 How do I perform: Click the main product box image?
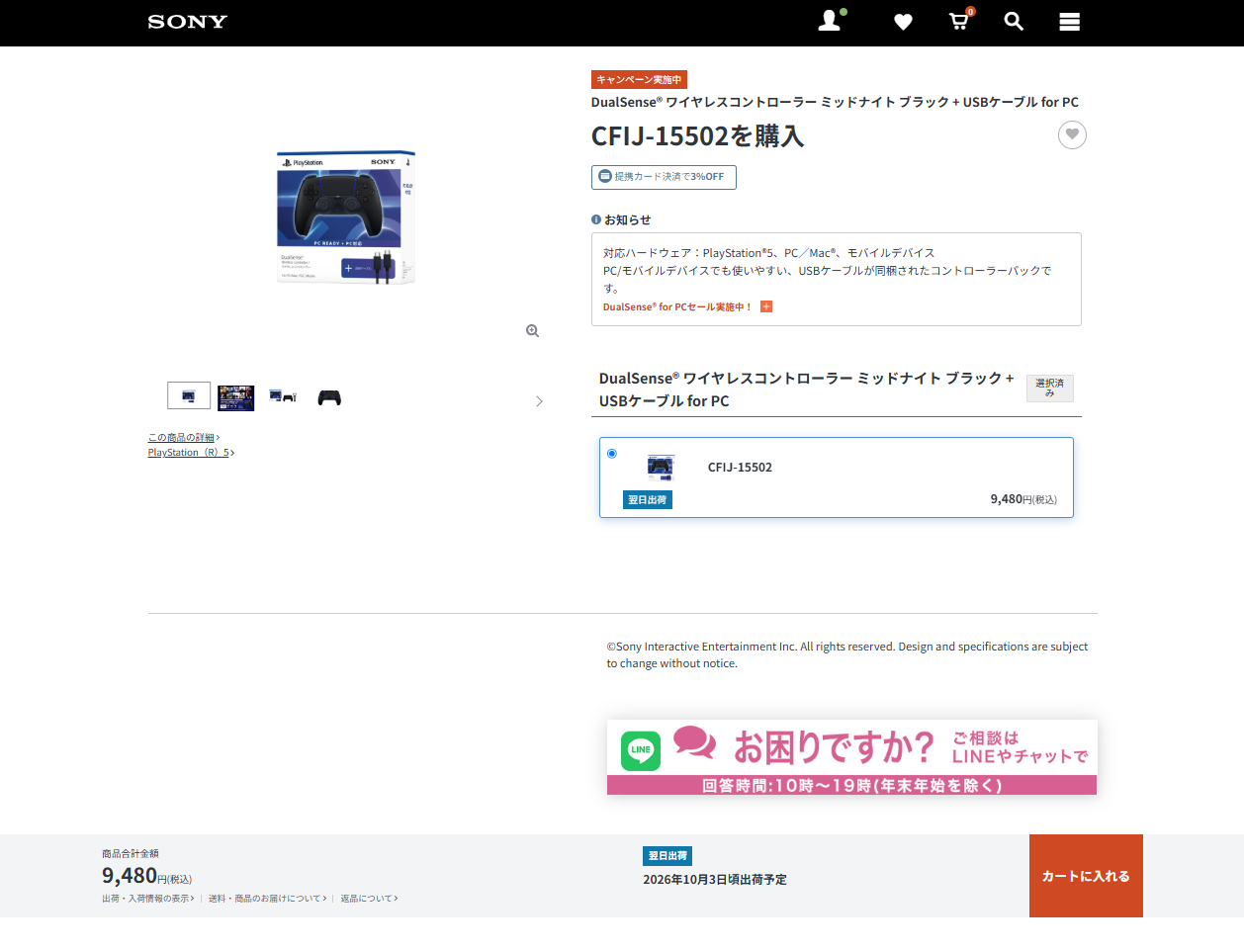point(346,216)
